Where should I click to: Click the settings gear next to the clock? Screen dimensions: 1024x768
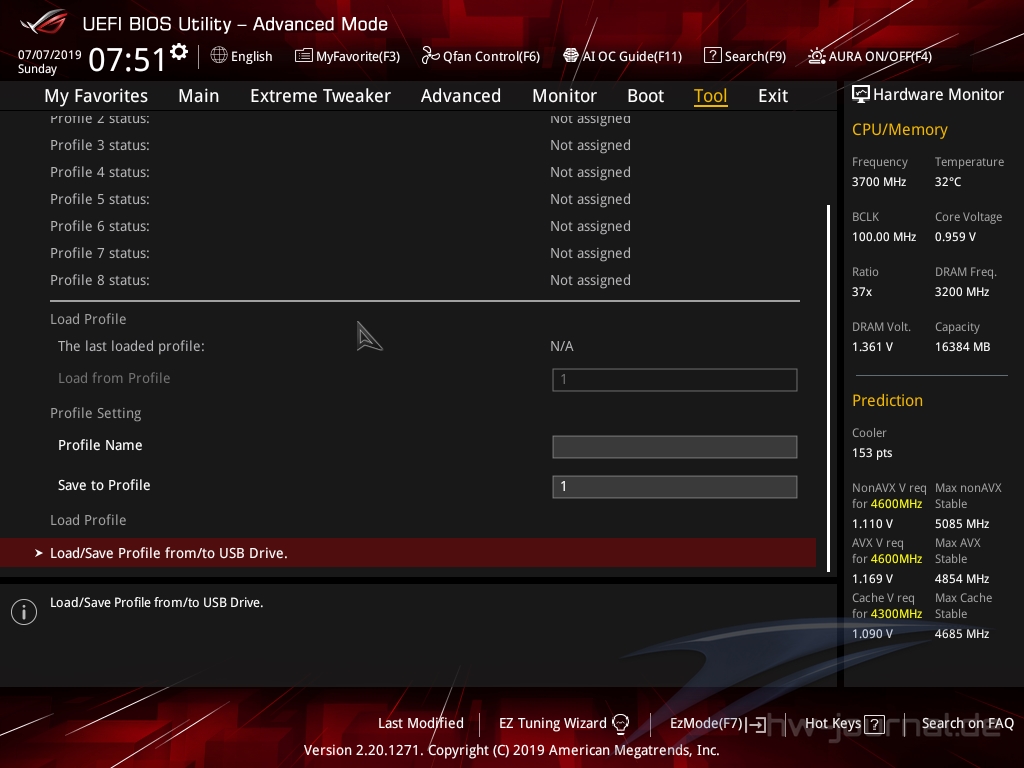[179, 52]
